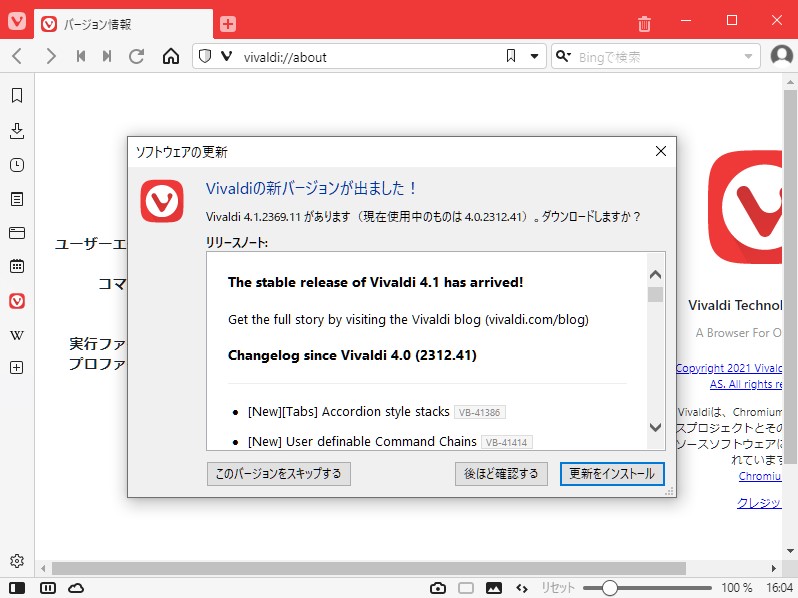The image size is (798, 598).
Task: Open search engine selector magnifier
Action: [x=563, y=56]
